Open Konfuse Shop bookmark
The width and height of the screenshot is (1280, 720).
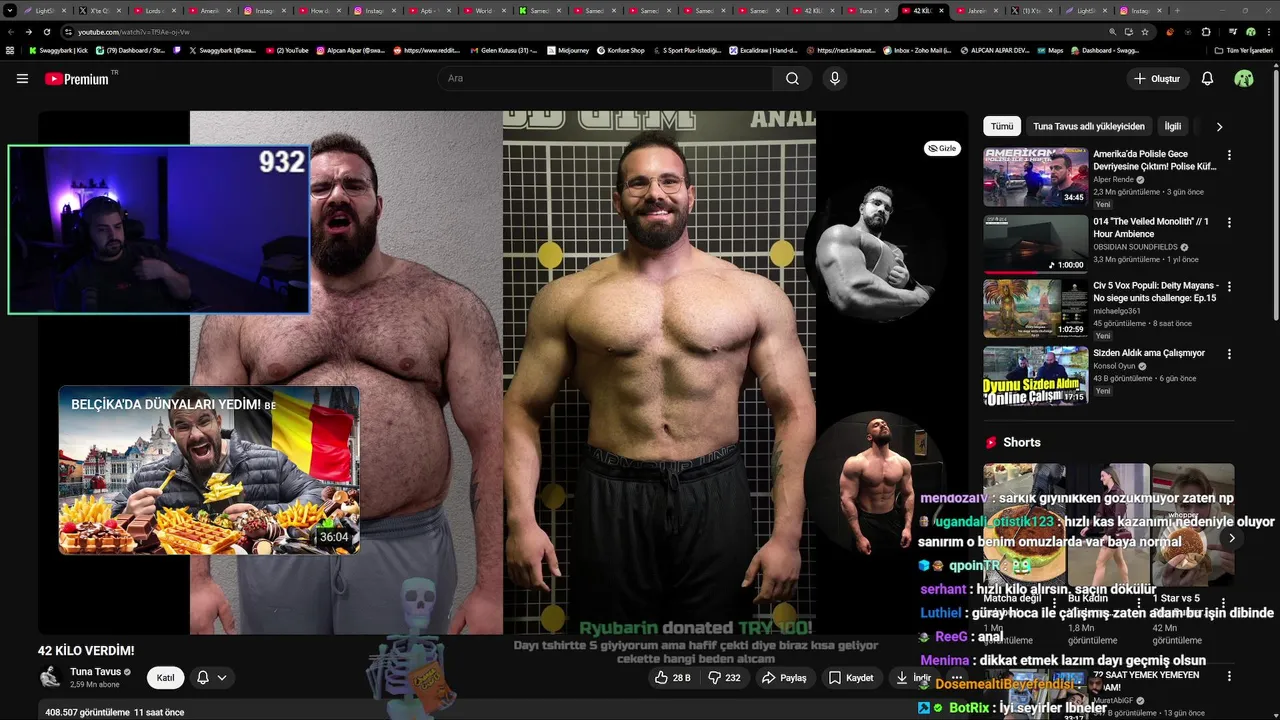coord(620,50)
